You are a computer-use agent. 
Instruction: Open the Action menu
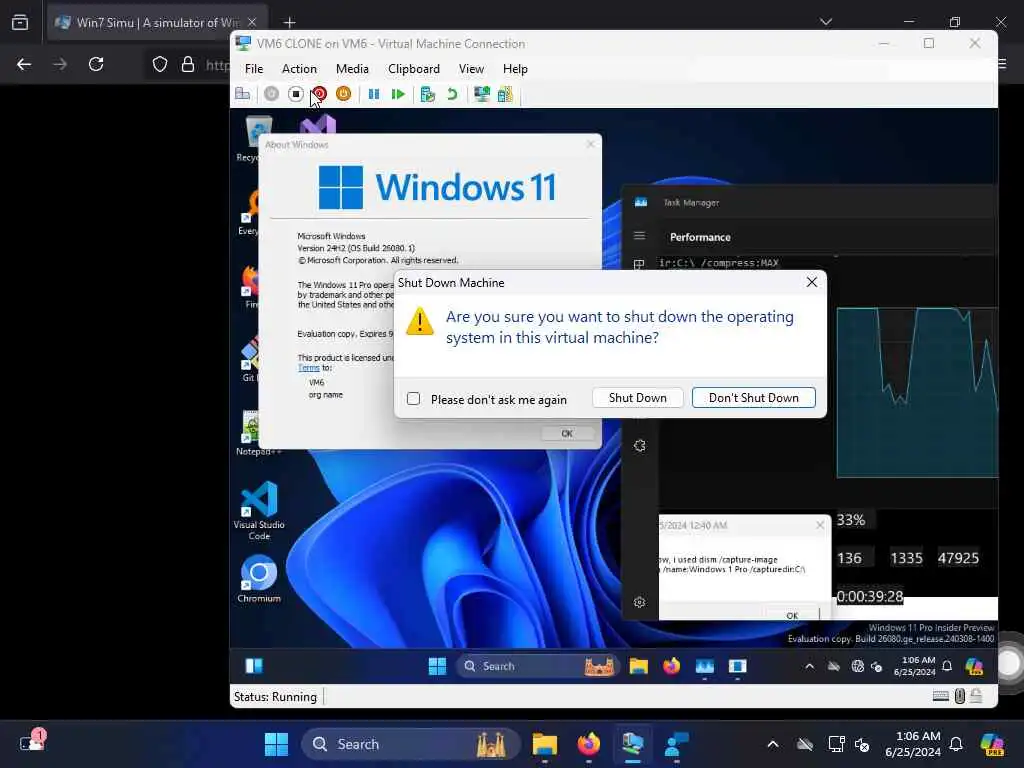pos(299,69)
